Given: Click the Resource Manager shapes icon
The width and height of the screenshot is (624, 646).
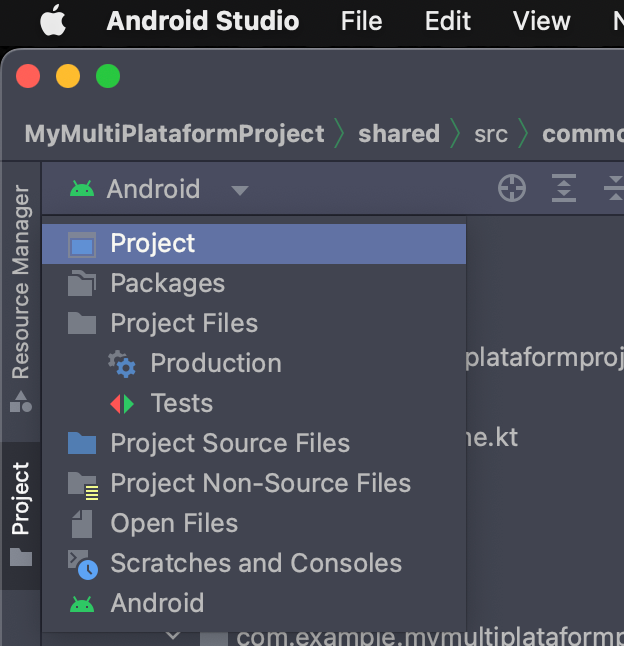Looking at the screenshot, I should (x=21, y=402).
